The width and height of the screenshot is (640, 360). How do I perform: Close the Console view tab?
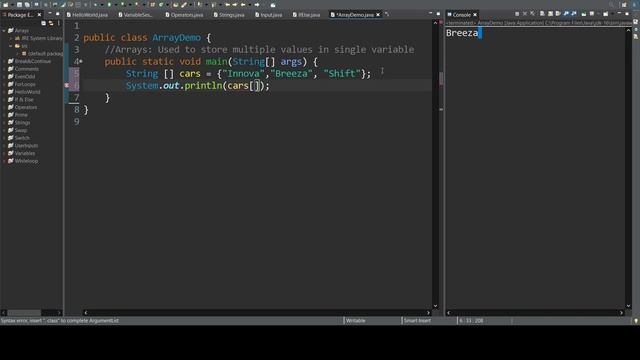click(475, 15)
